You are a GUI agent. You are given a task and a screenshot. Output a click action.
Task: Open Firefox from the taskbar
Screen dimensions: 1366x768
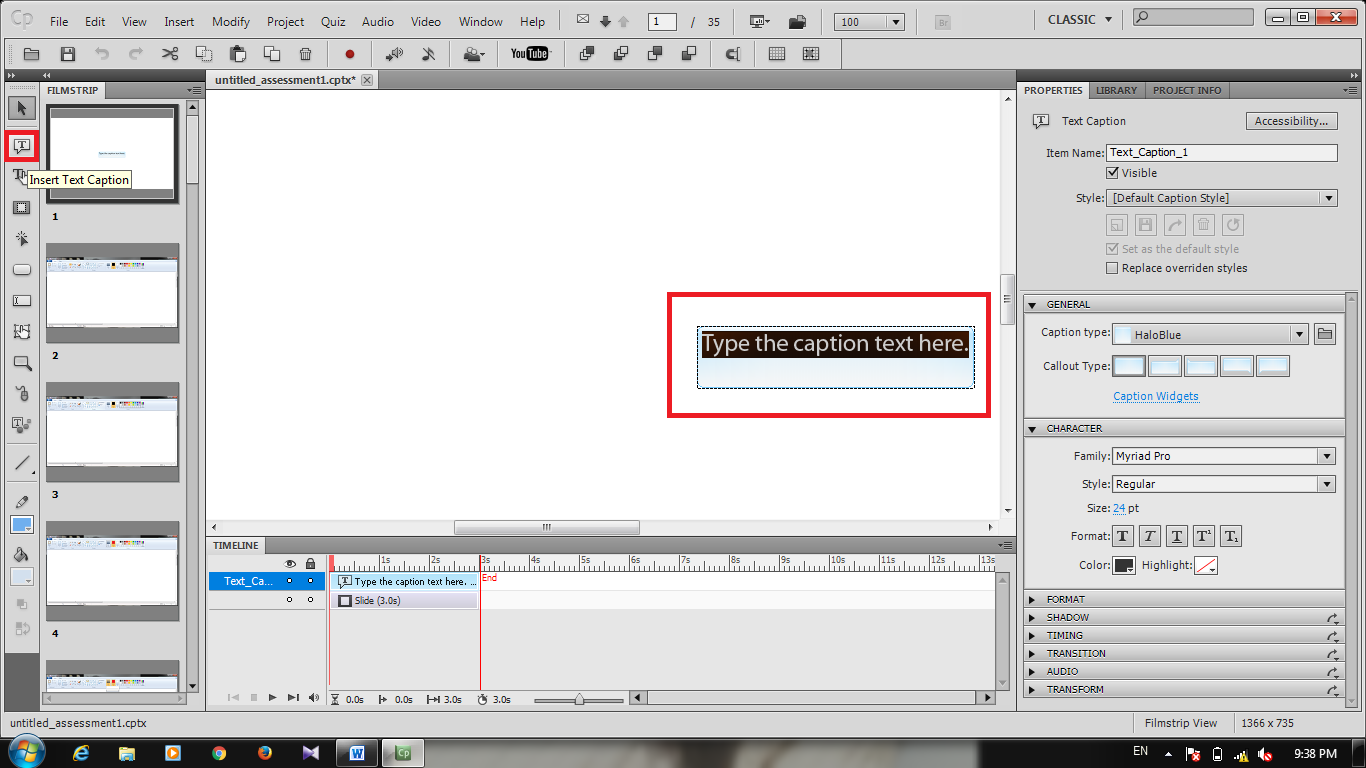pos(265,753)
